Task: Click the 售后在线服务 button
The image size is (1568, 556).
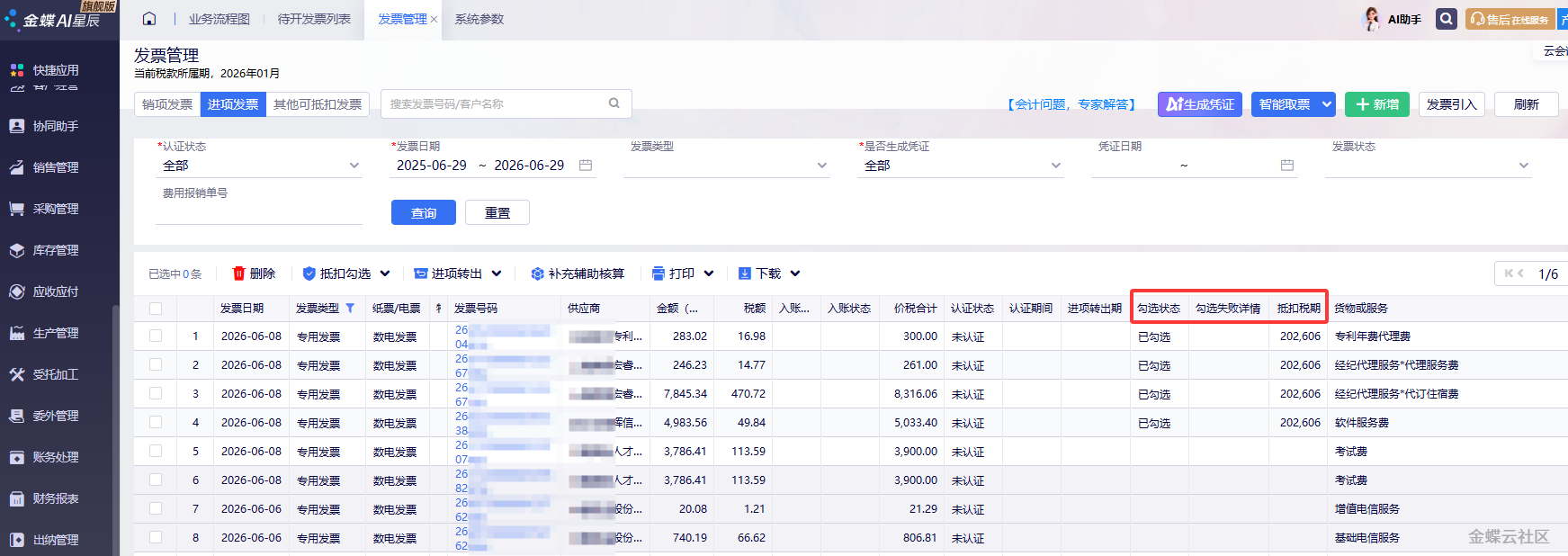Action: pyautogui.click(x=1510, y=19)
